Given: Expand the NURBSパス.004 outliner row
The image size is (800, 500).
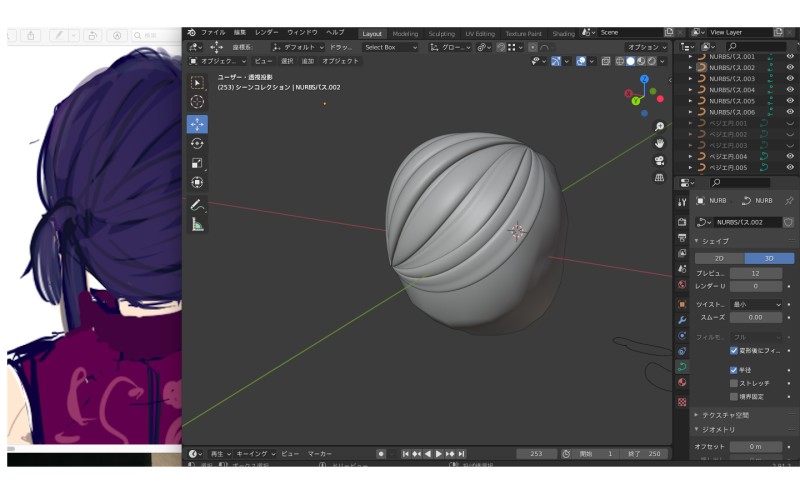Looking at the screenshot, I should (x=690, y=90).
